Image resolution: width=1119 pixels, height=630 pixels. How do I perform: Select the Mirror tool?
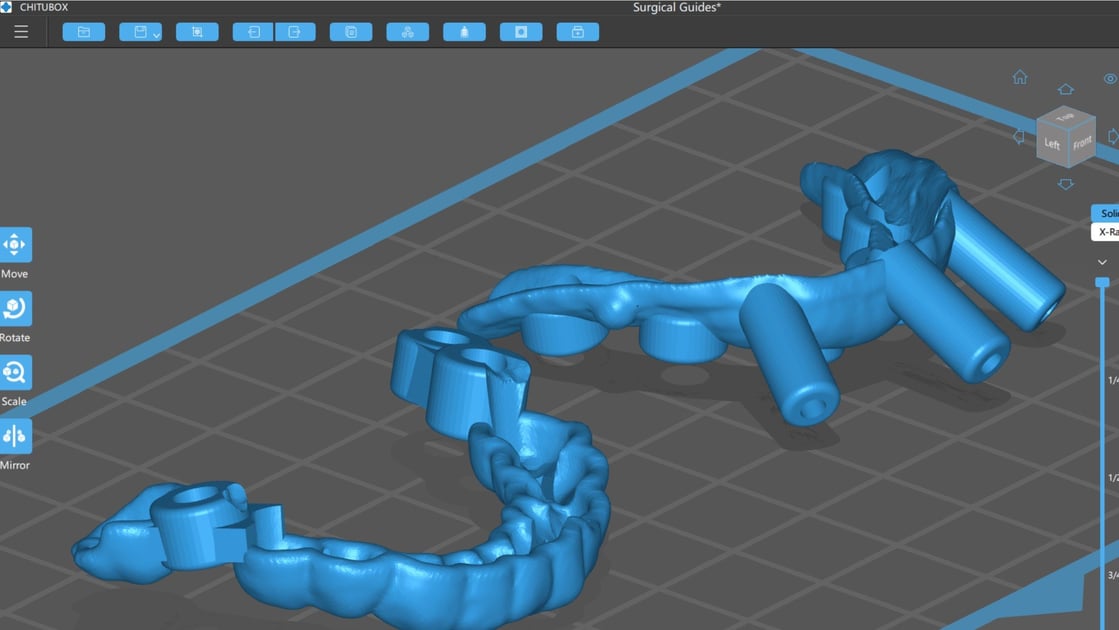click(x=15, y=436)
